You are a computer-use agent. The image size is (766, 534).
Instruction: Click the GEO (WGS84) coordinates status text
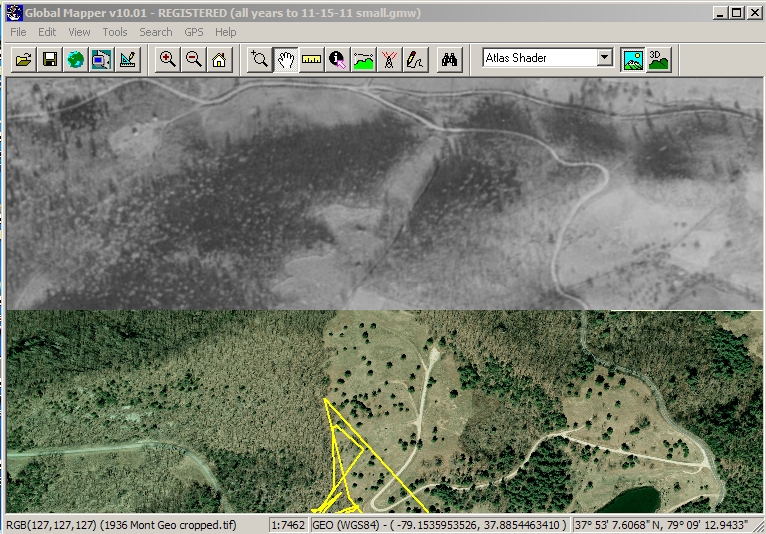pos(439,525)
